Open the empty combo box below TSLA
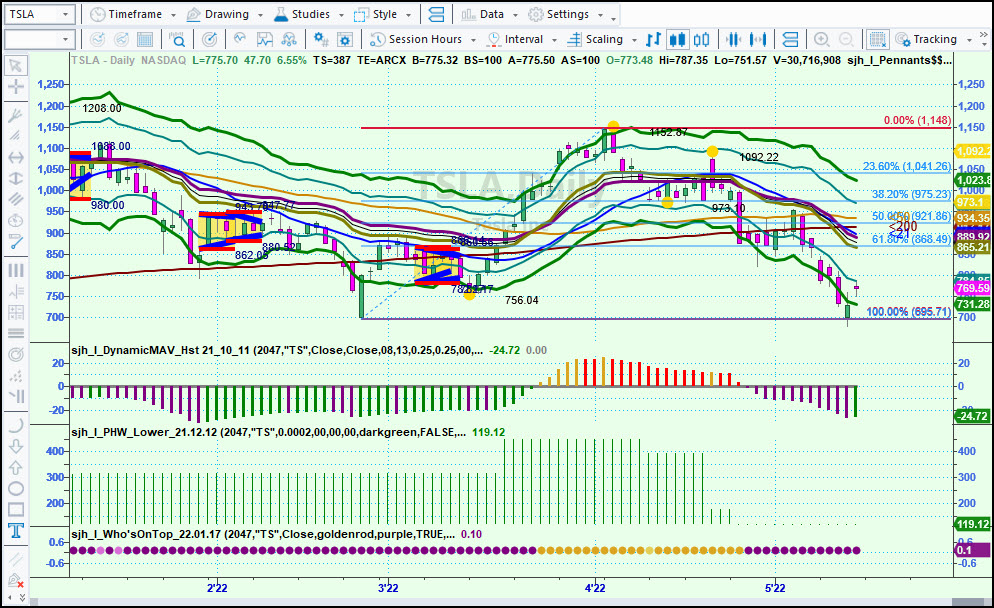Screen dimensions: 994x608 tap(39, 39)
